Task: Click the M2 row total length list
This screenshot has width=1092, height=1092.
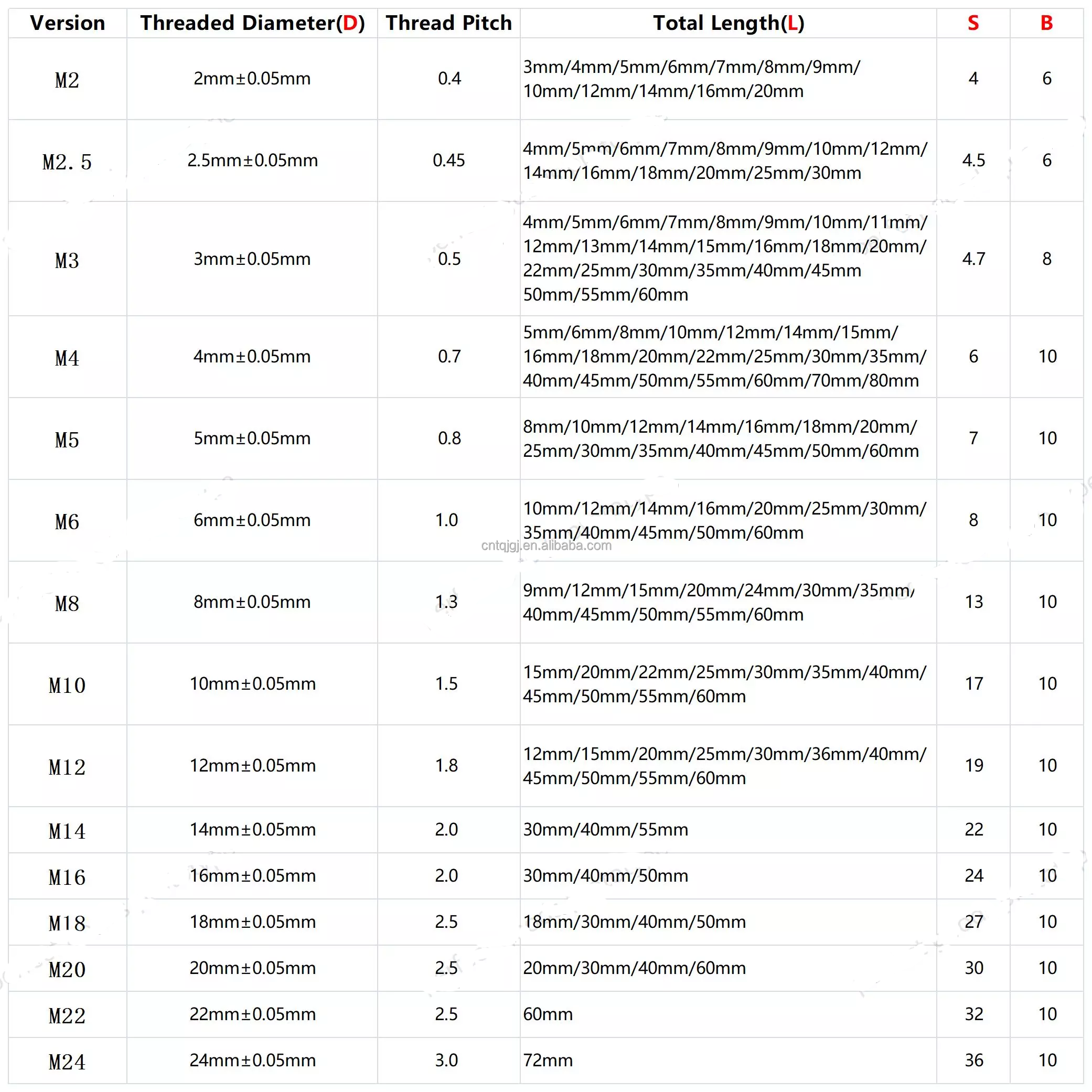Action: pos(692,79)
